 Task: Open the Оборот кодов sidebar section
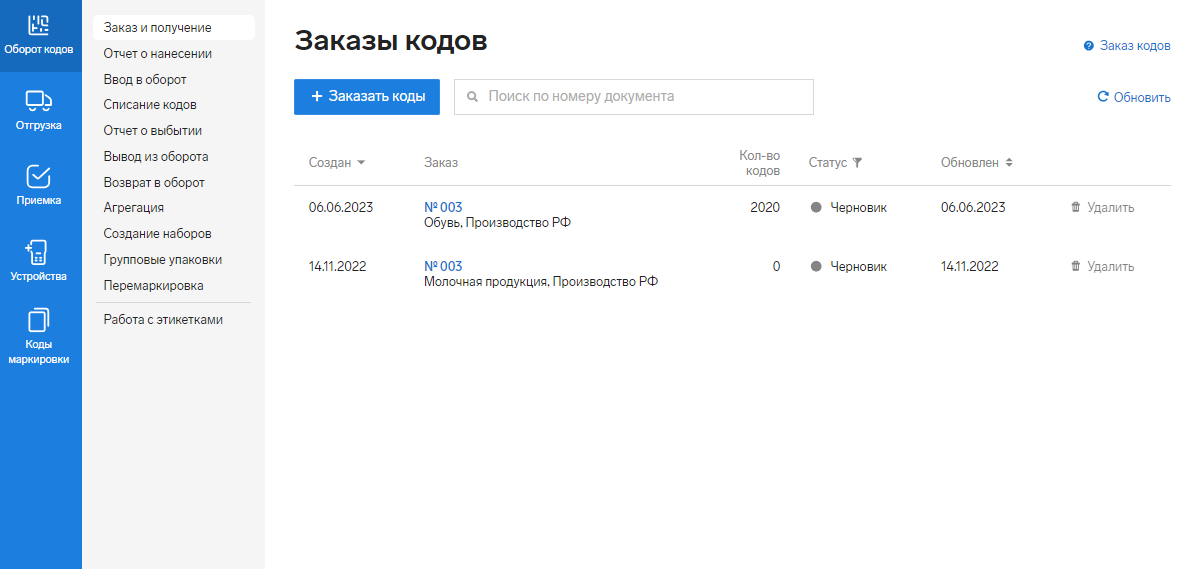click(x=39, y=36)
